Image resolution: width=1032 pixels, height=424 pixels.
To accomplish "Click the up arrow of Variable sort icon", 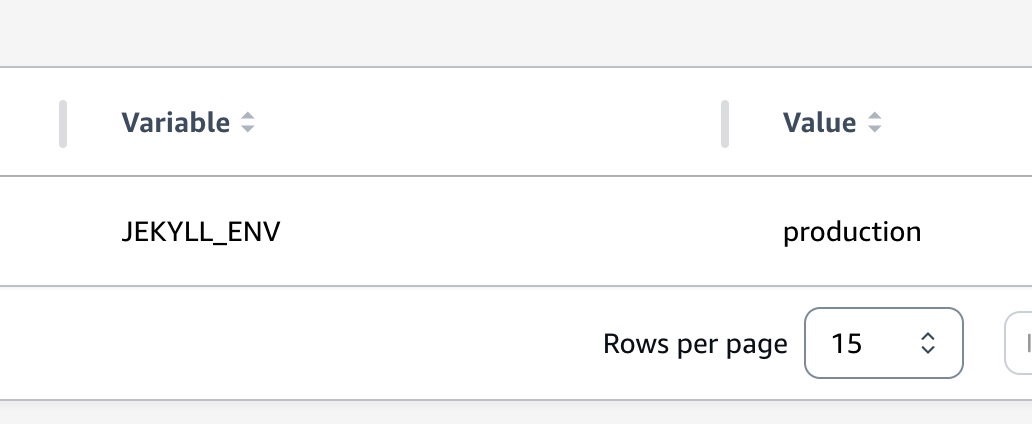I will (x=247, y=116).
